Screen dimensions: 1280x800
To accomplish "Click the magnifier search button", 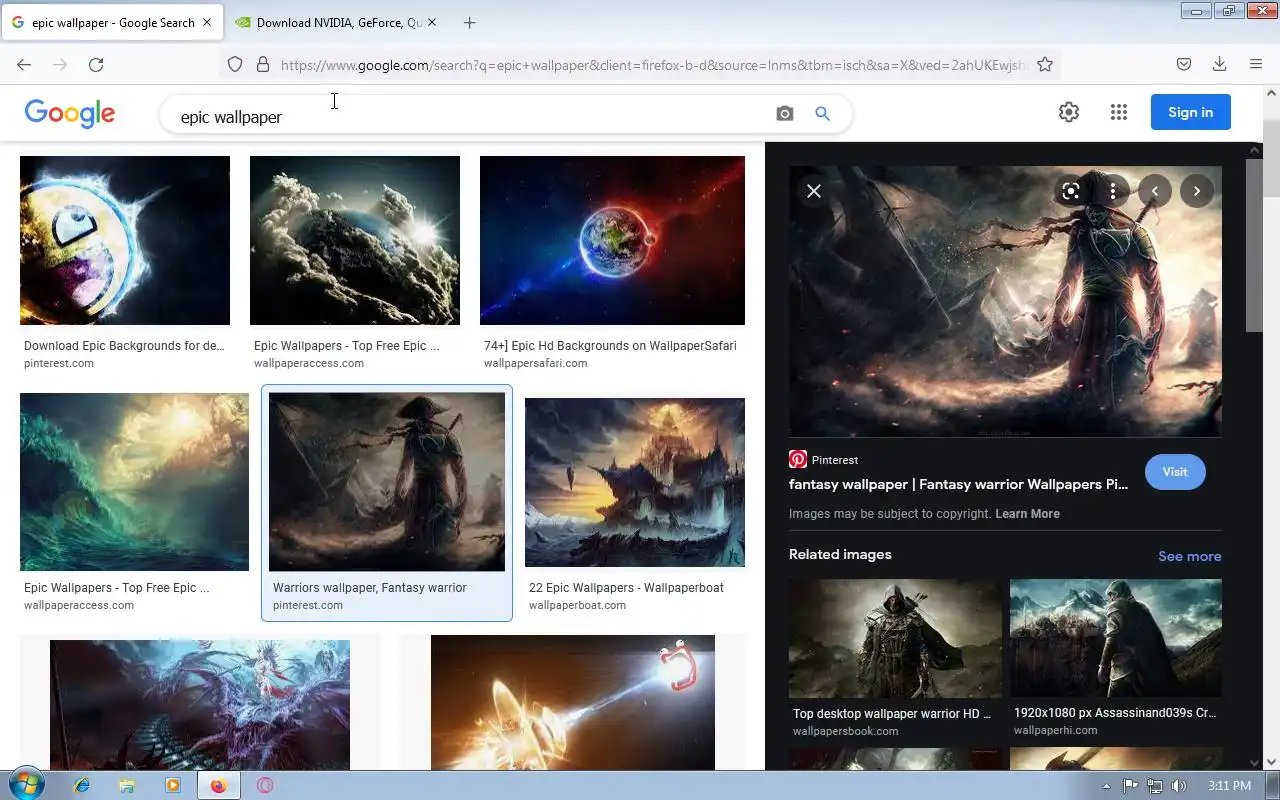I will pos(822,114).
